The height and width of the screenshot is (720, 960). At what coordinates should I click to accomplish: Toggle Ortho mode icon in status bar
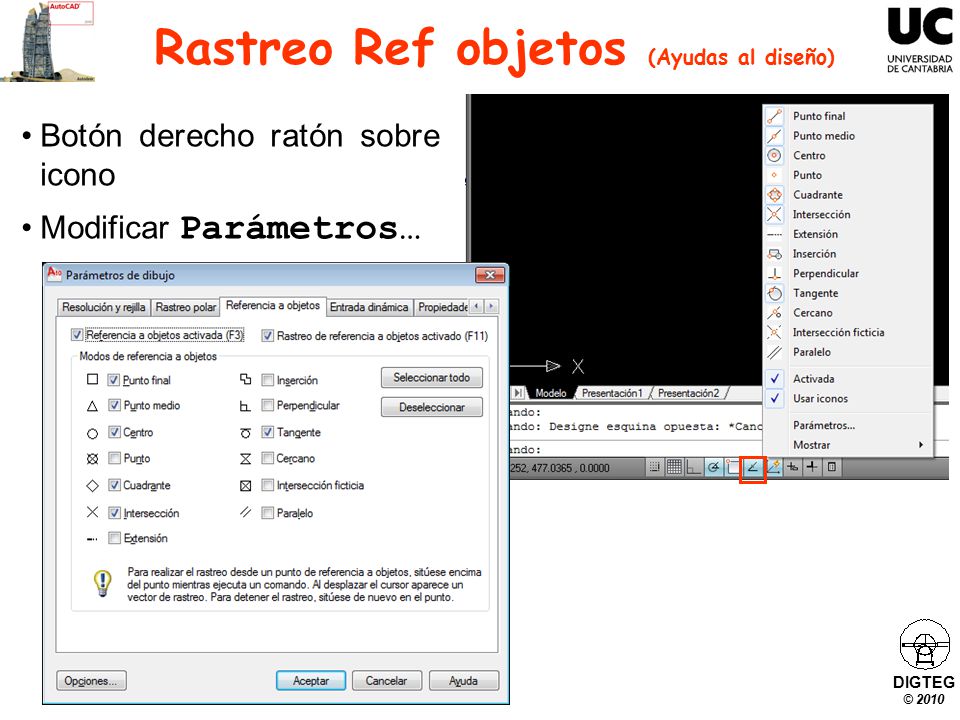[x=693, y=468]
